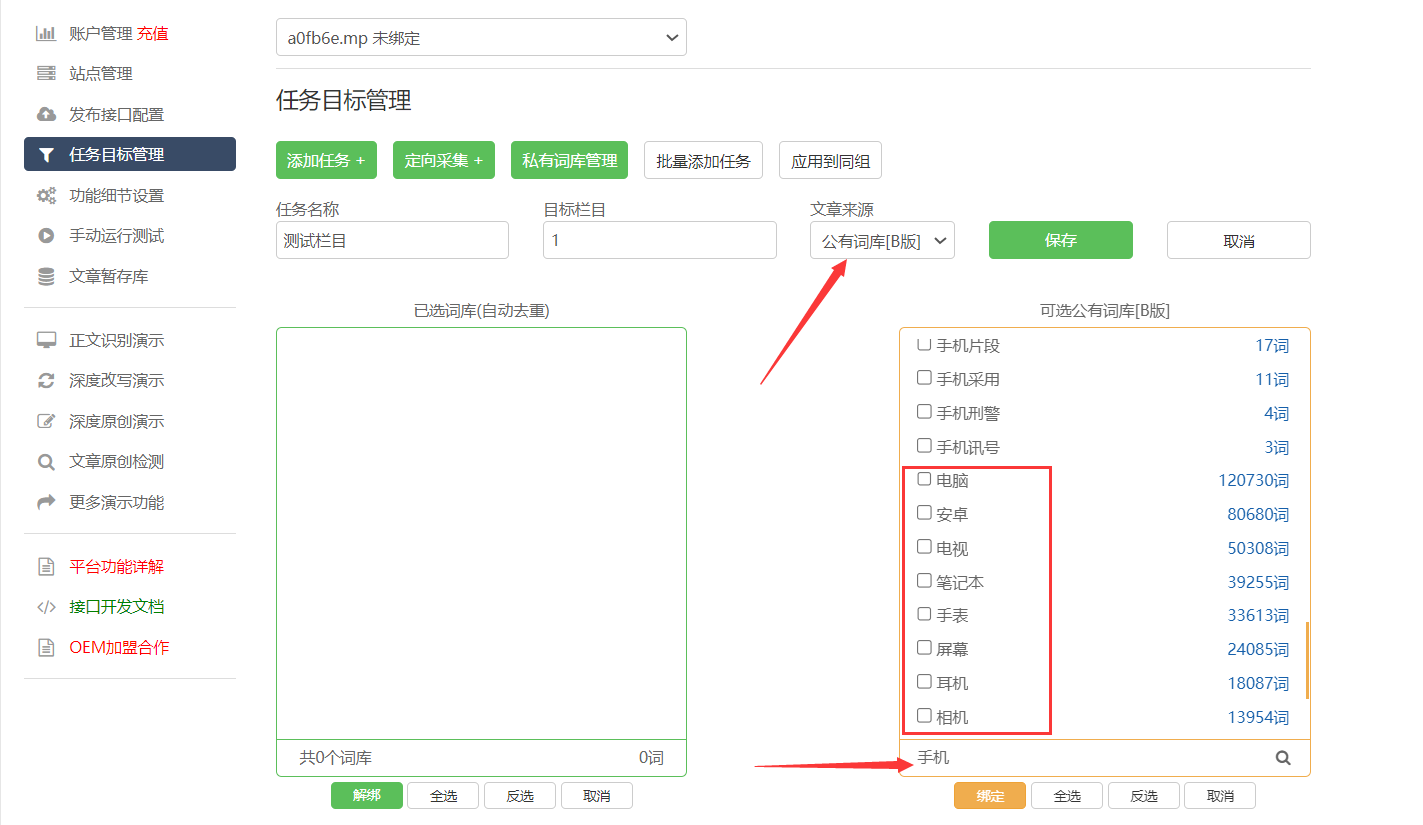Click the orange 绑定 button
The height and width of the screenshot is (825, 1423).
pos(989,796)
